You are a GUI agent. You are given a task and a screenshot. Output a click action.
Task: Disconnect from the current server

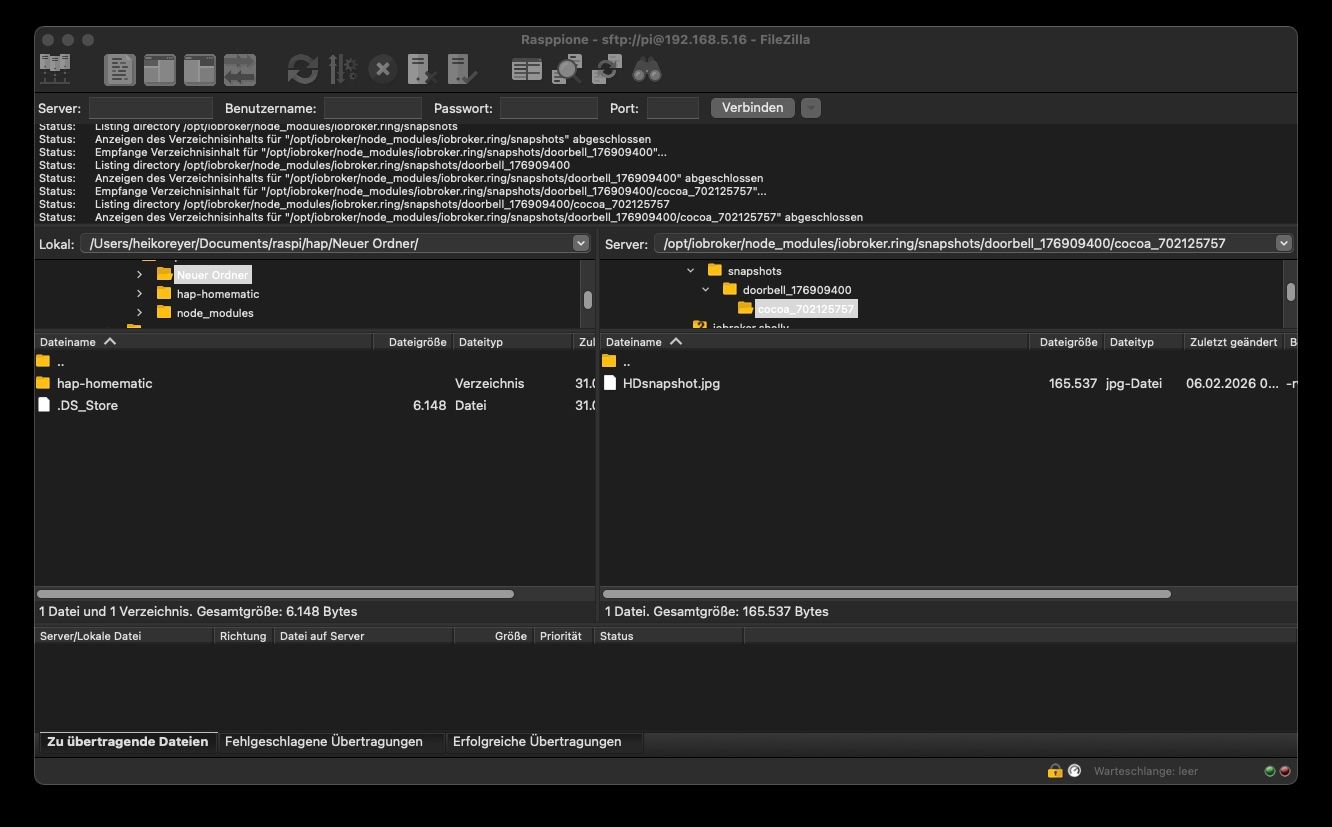(x=423, y=69)
